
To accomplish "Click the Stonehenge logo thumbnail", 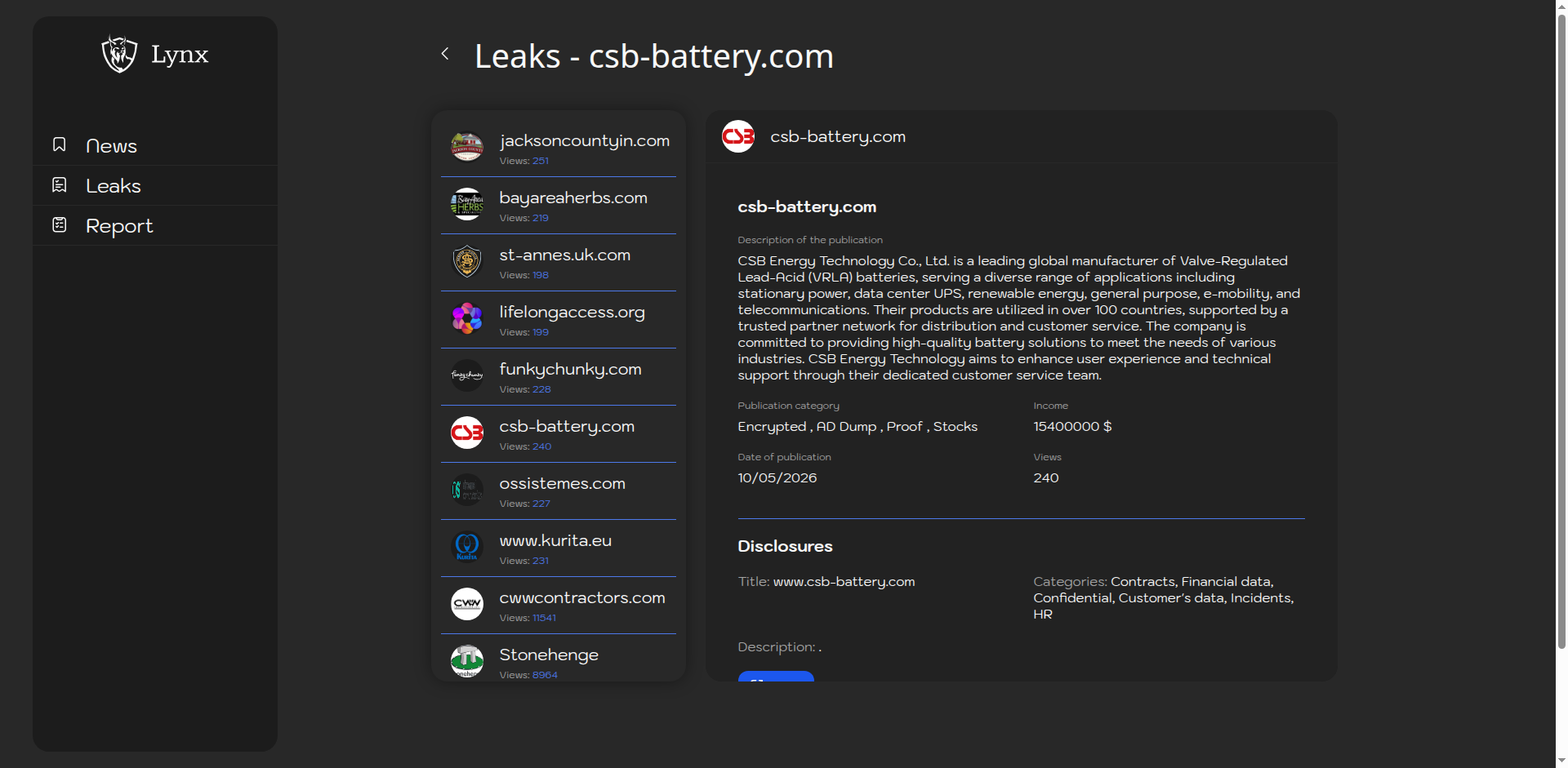I will 467,661.
